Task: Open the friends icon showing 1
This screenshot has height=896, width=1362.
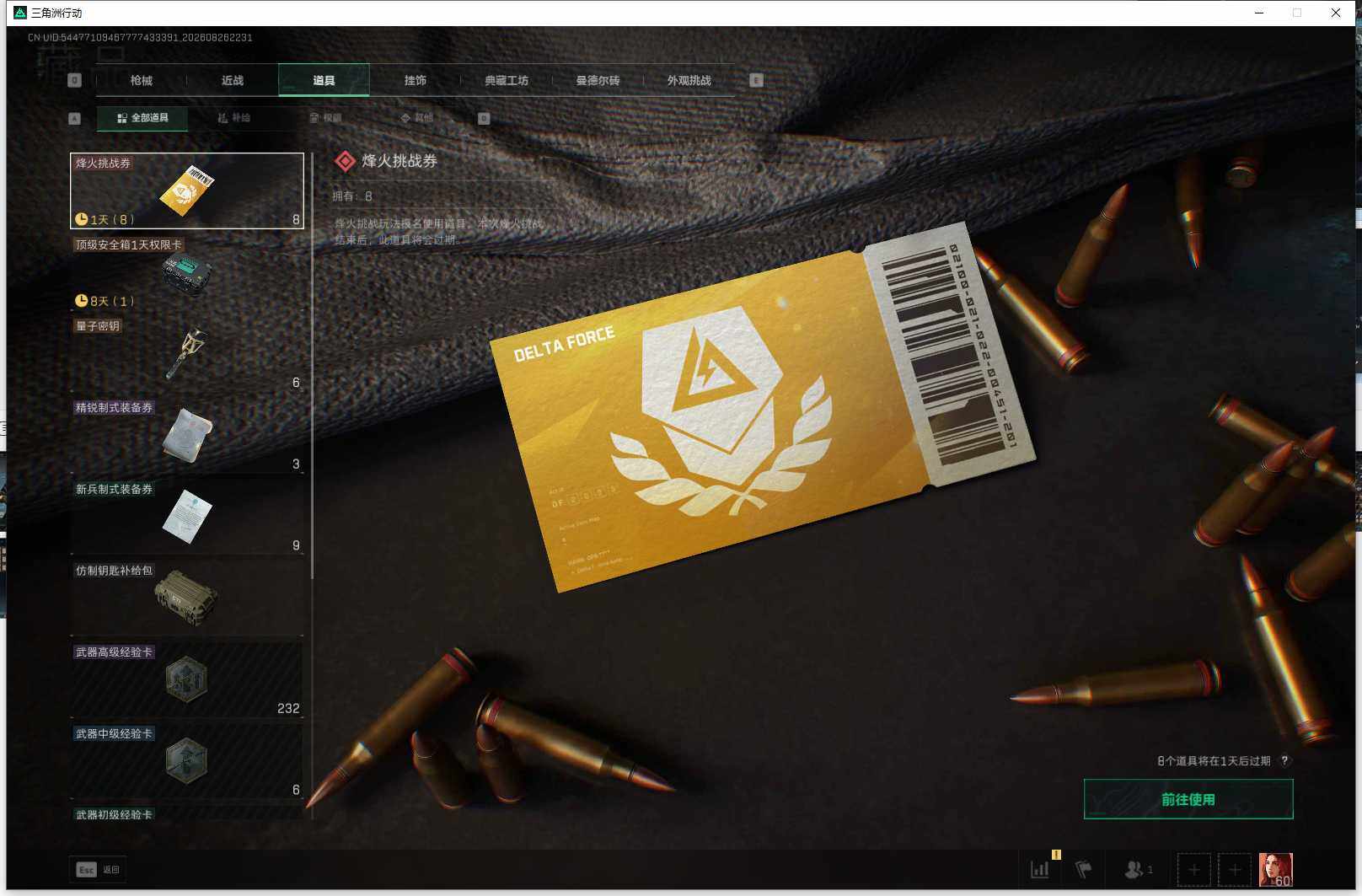Action: point(1138,869)
